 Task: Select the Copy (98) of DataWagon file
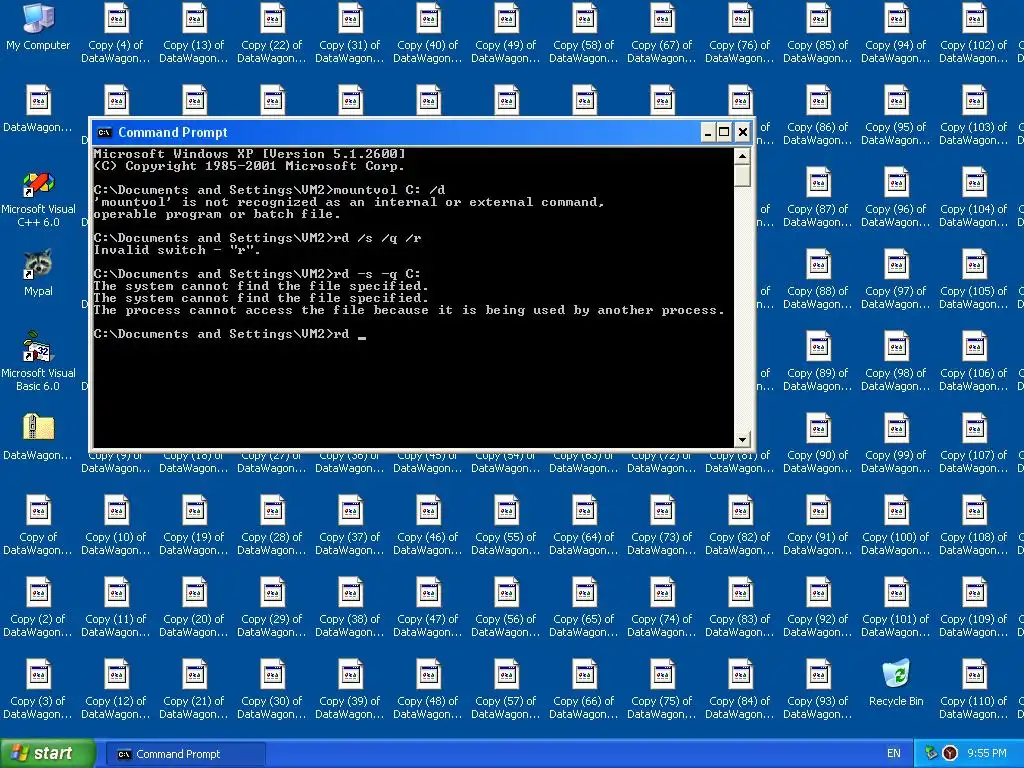(x=896, y=360)
